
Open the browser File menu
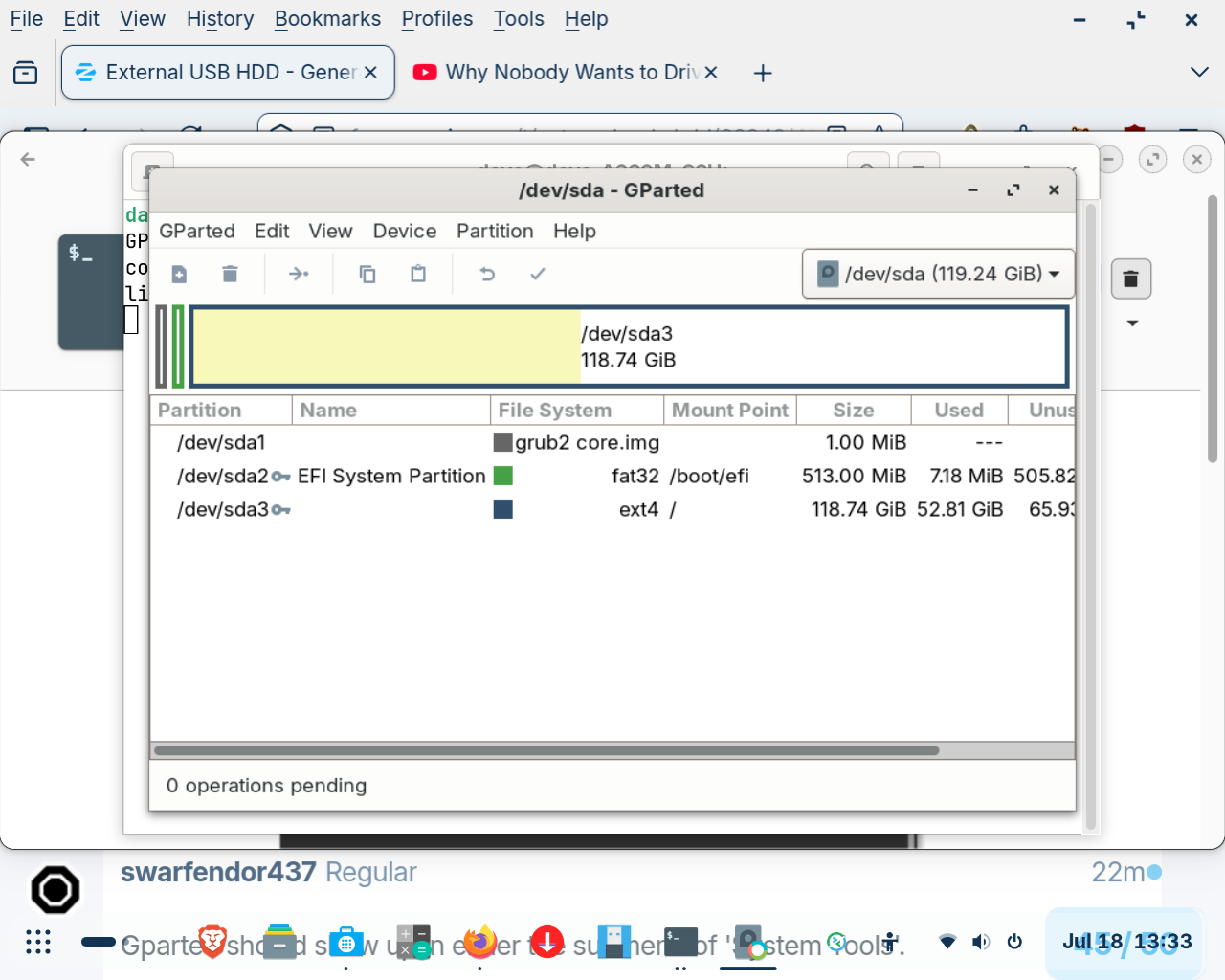point(26,19)
